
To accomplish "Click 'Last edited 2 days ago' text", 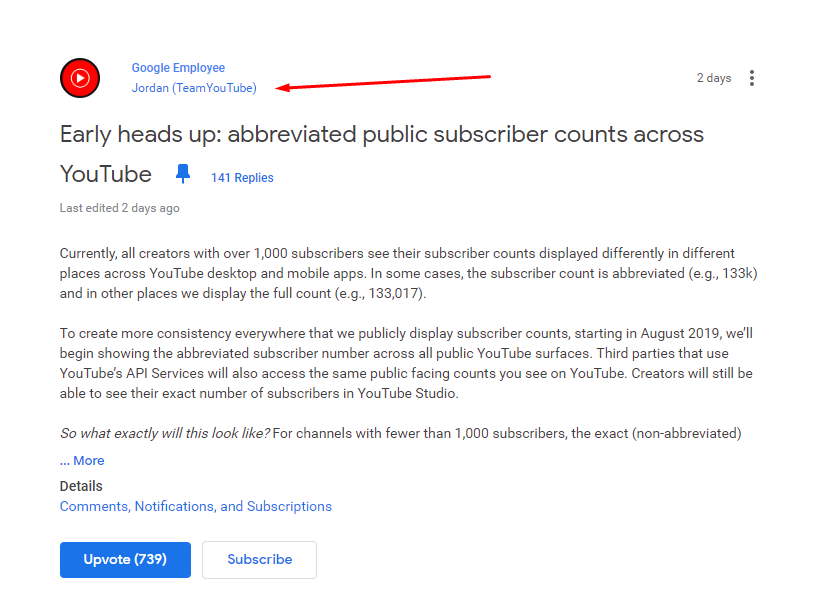I will click(120, 208).
